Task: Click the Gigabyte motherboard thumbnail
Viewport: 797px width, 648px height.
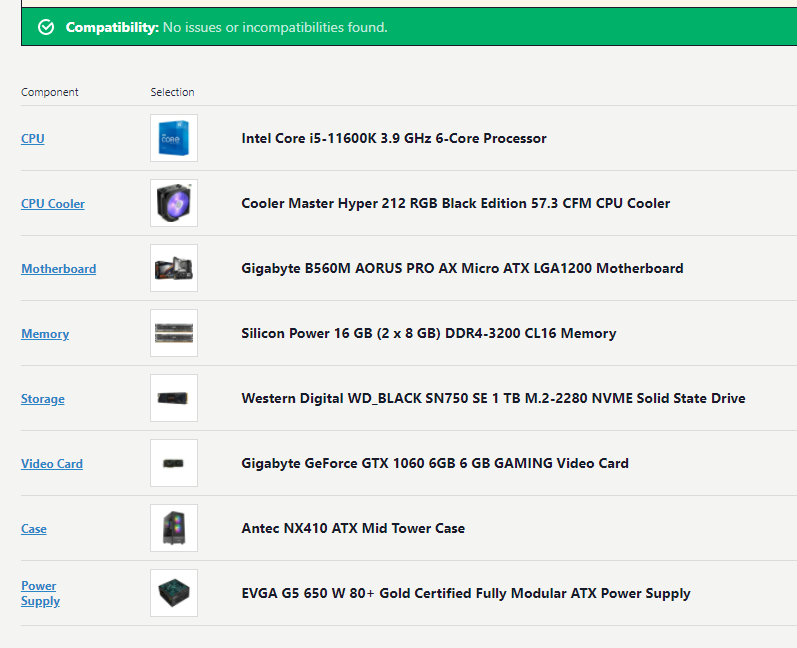Action: tap(174, 268)
